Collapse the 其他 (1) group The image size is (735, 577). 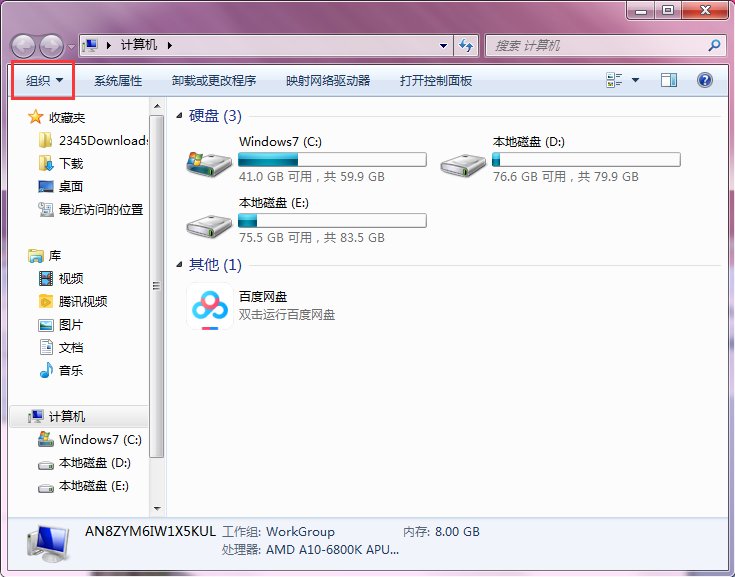point(179,265)
